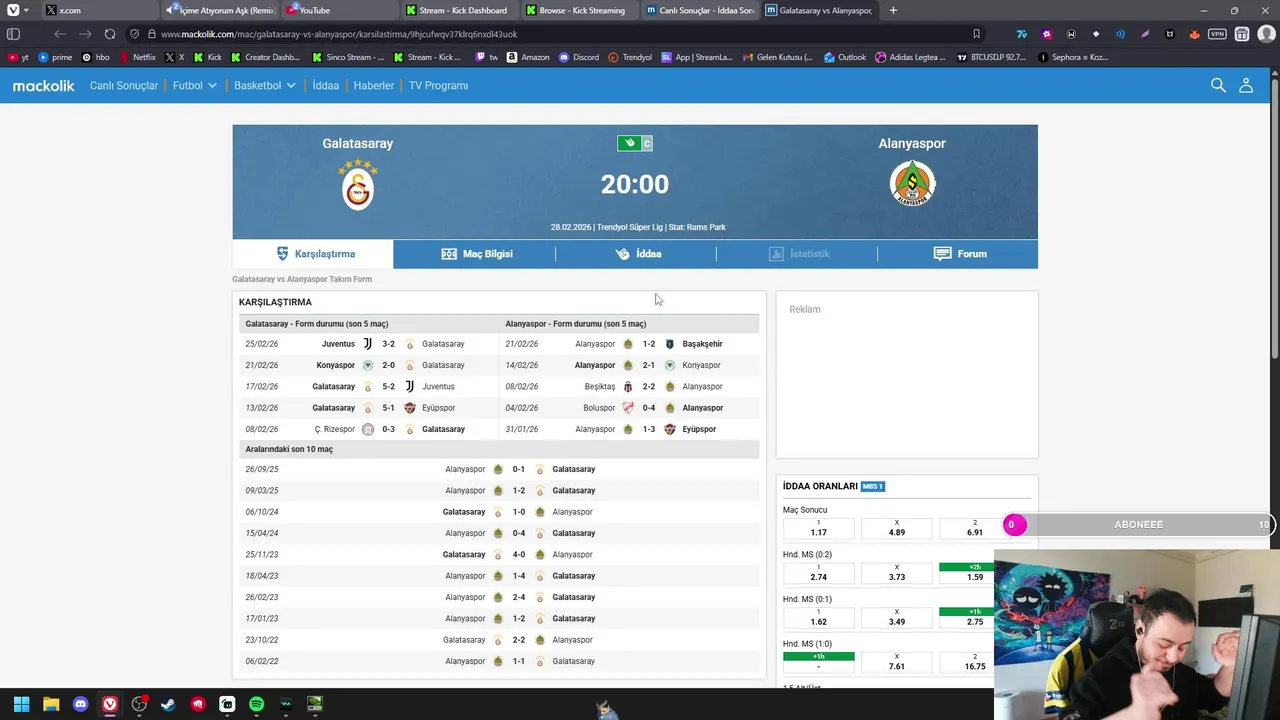Open Konyaspor 2-0 Galatasaray match score
The image size is (1280, 720).
388,365
